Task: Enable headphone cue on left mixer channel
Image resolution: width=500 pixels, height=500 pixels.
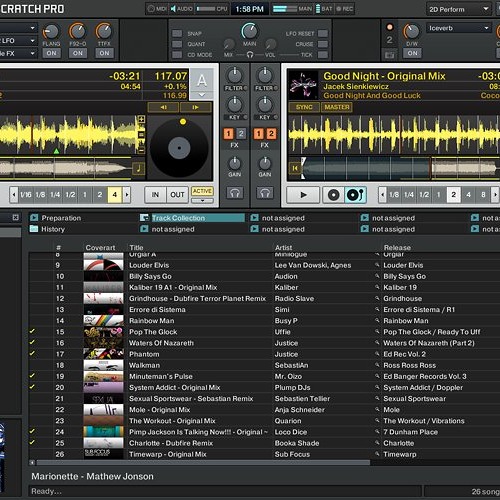Action: 235,193
